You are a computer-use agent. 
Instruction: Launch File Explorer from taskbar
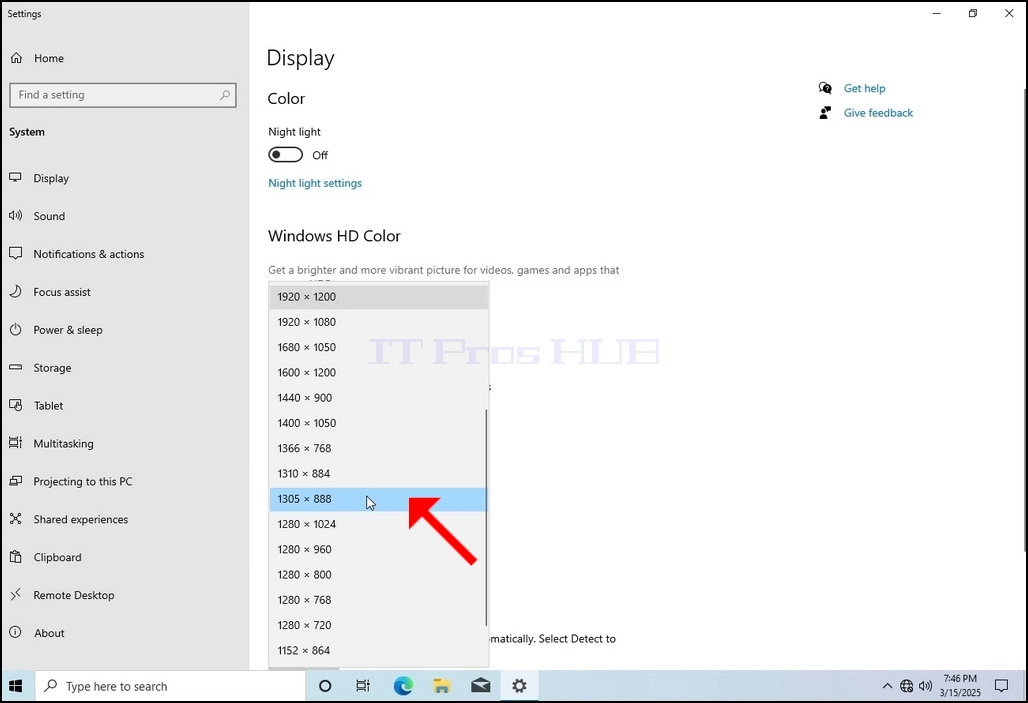tap(442, 686)
